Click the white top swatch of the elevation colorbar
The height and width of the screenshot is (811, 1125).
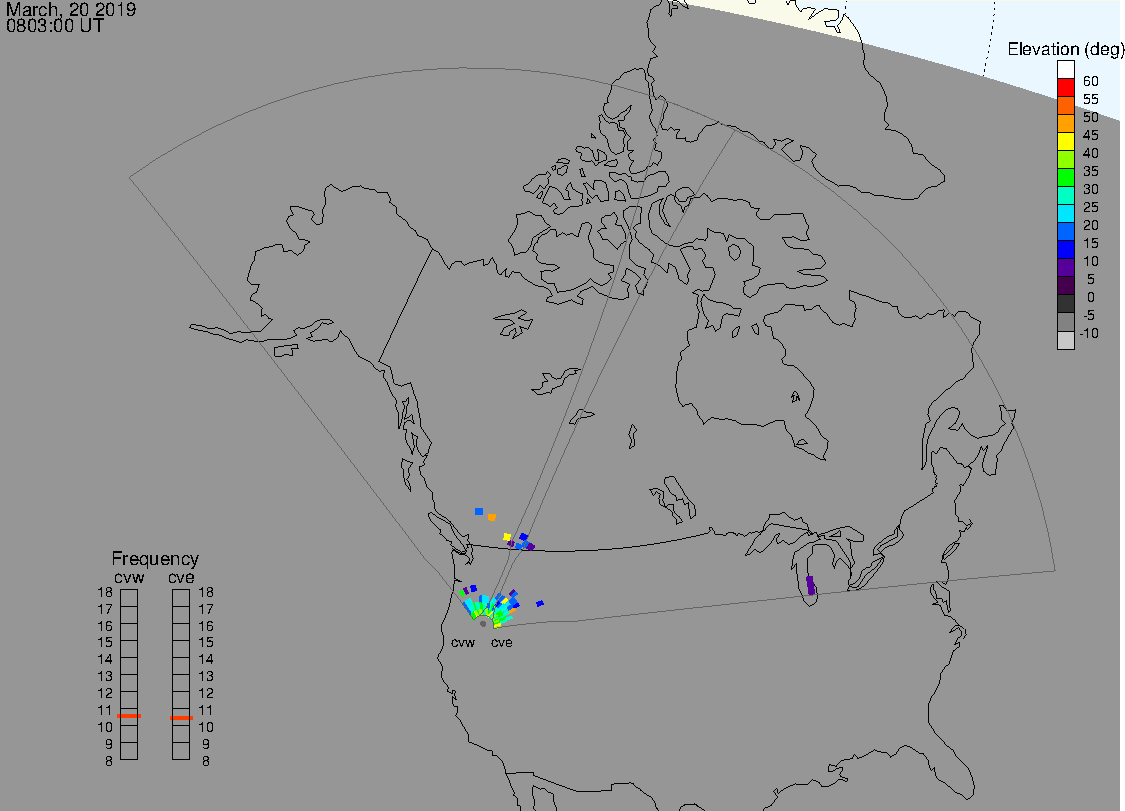point(1065,70)
